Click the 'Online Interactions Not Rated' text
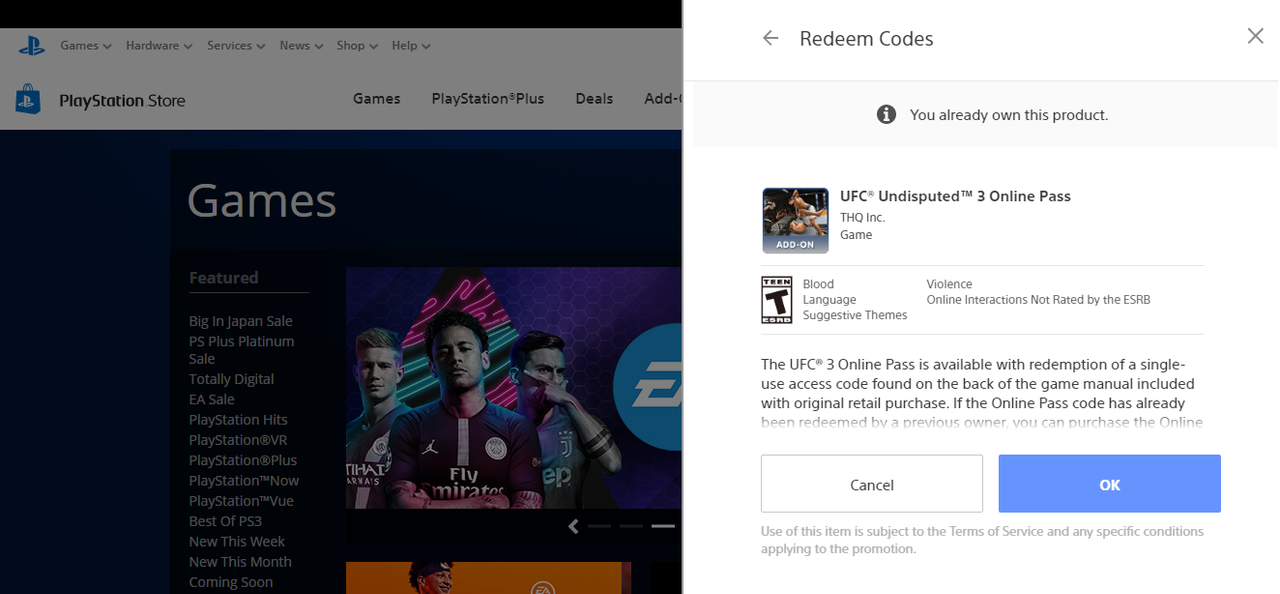1280x594 pixels. 1038,300
